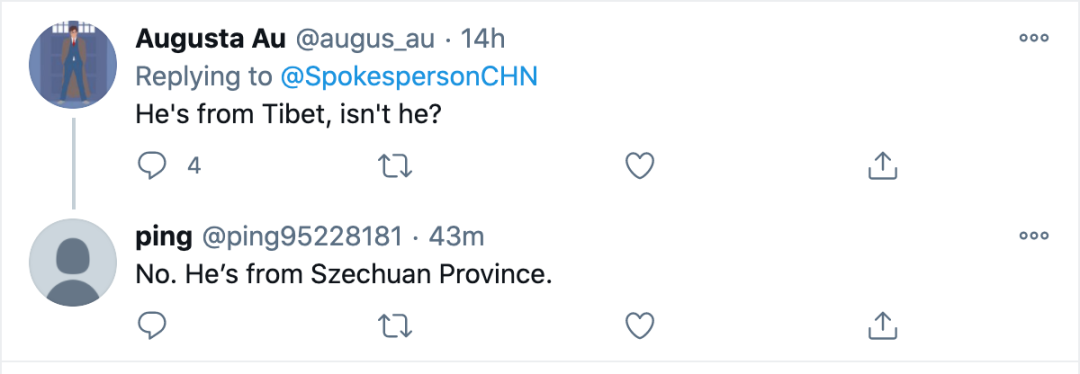
Task: Click the @ping95228181 handle
Action: [x=301, y=237]
